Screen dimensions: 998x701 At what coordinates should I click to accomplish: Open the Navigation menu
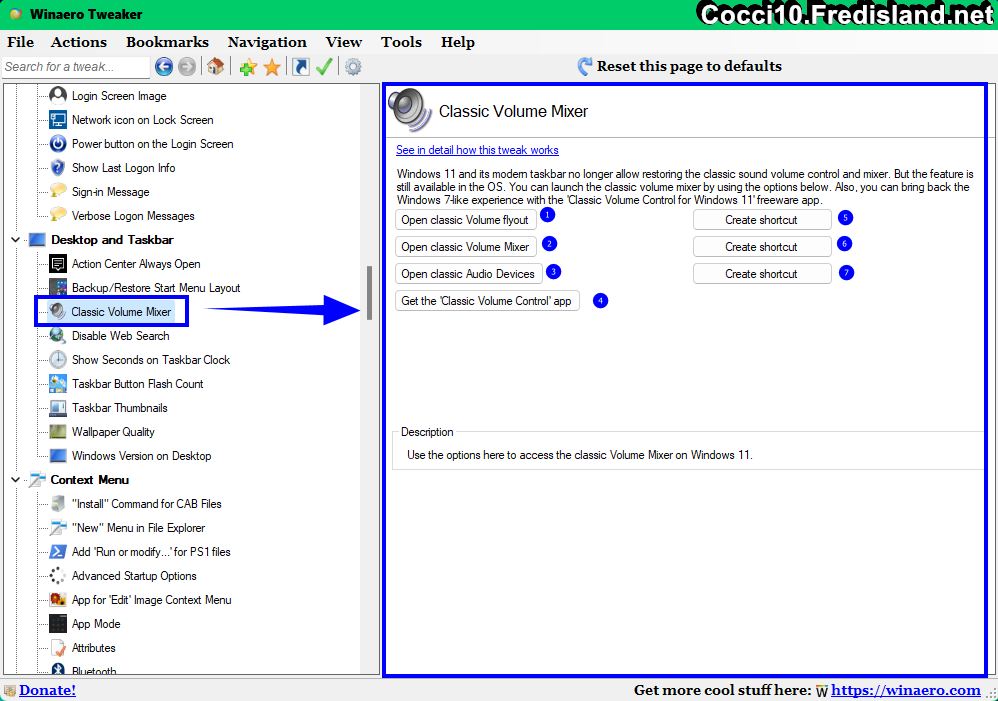point(267,42)
